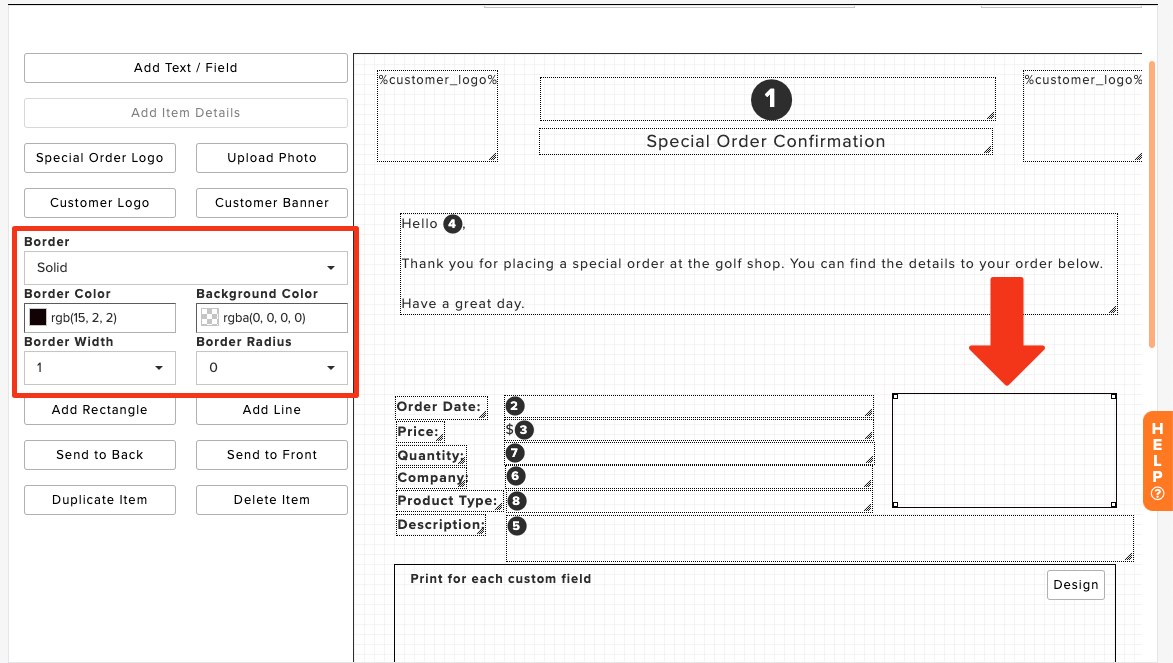Open the Design button for custom fields

(1076, 585)
